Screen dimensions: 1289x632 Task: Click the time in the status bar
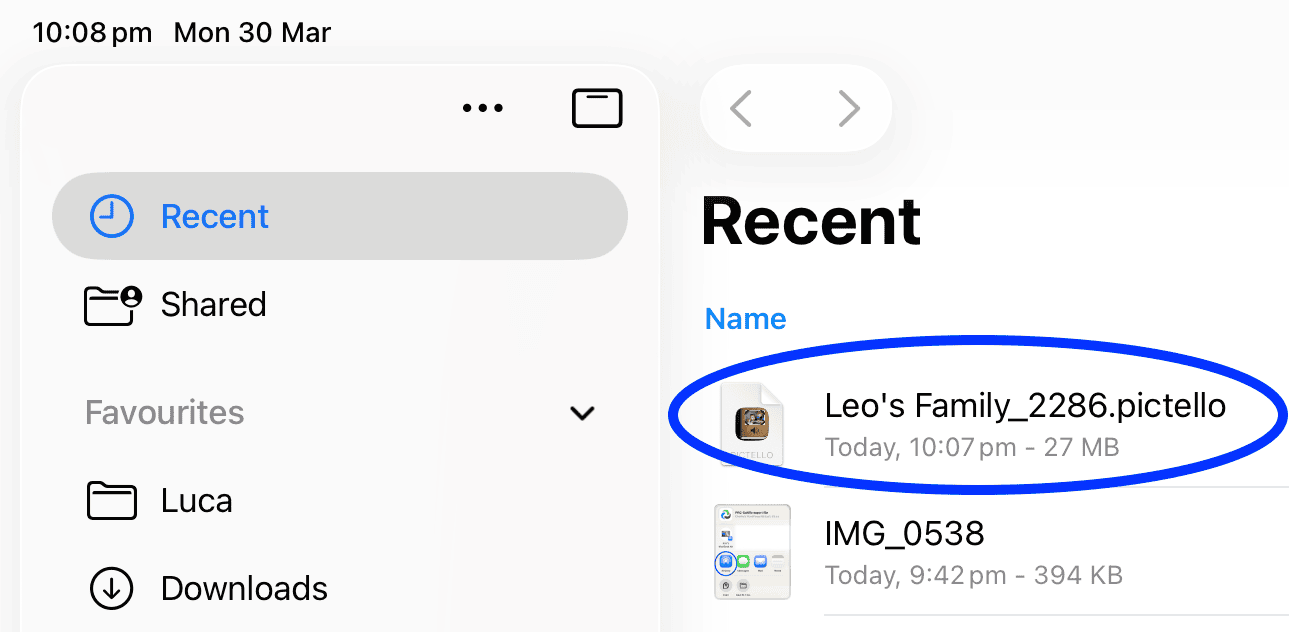92,32
